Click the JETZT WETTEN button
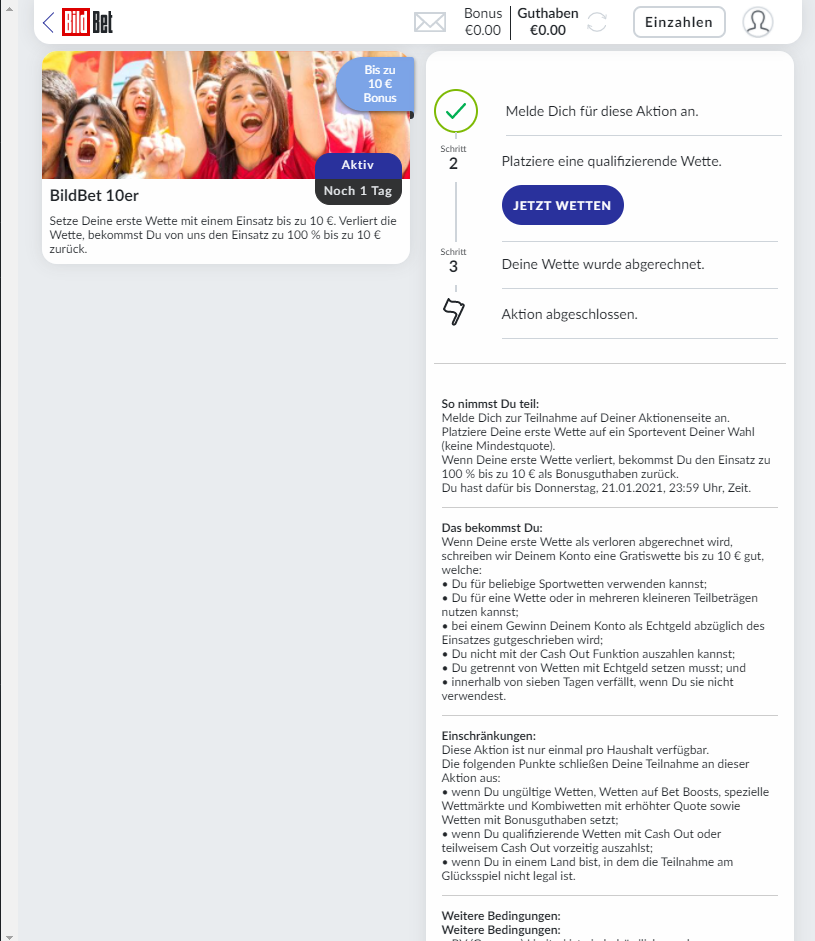 [562, 205]
